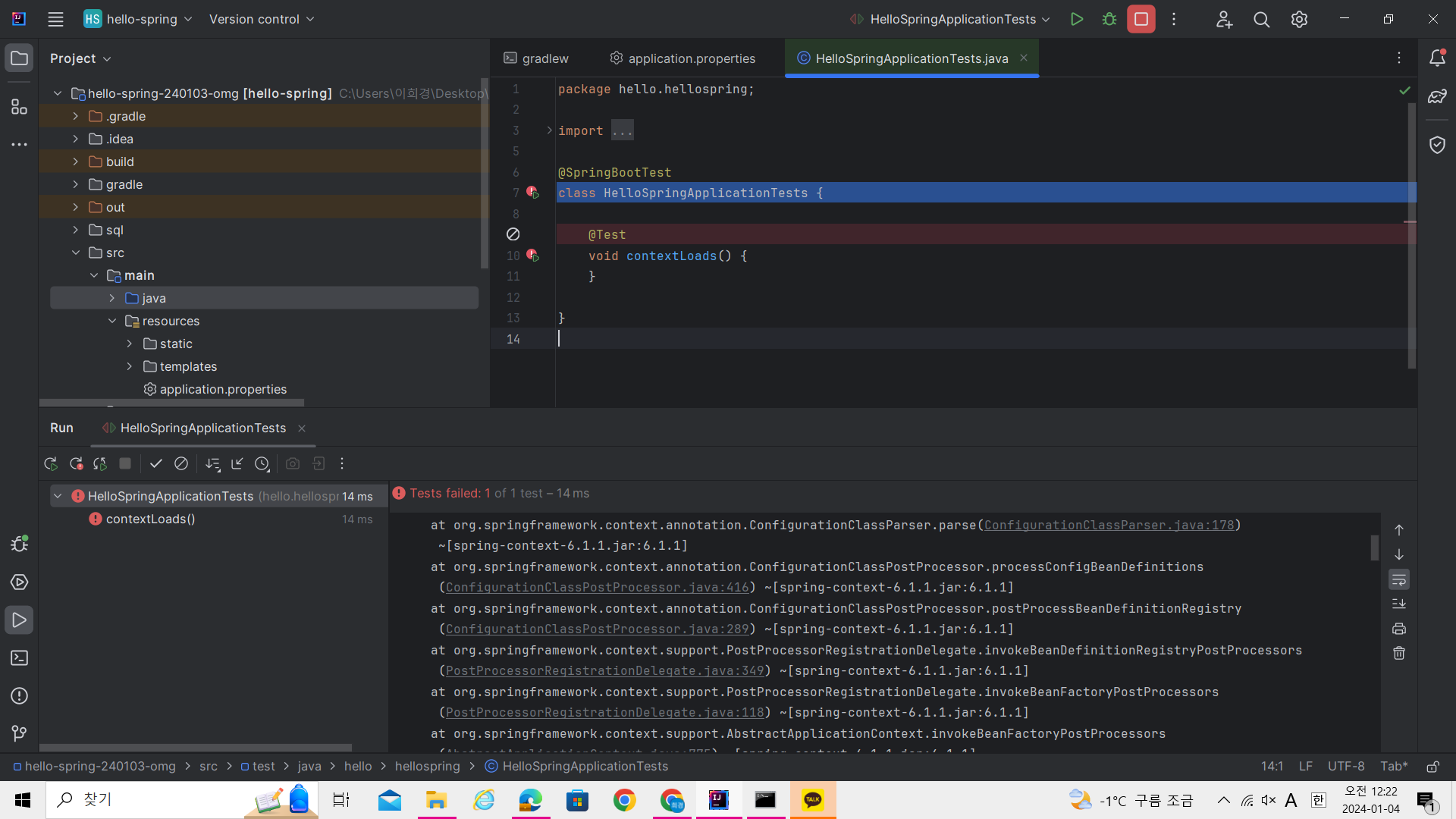Open Run toolbar more options menu
The image size is (1456, 819).
pyautogui.click(x=342, y=463)
